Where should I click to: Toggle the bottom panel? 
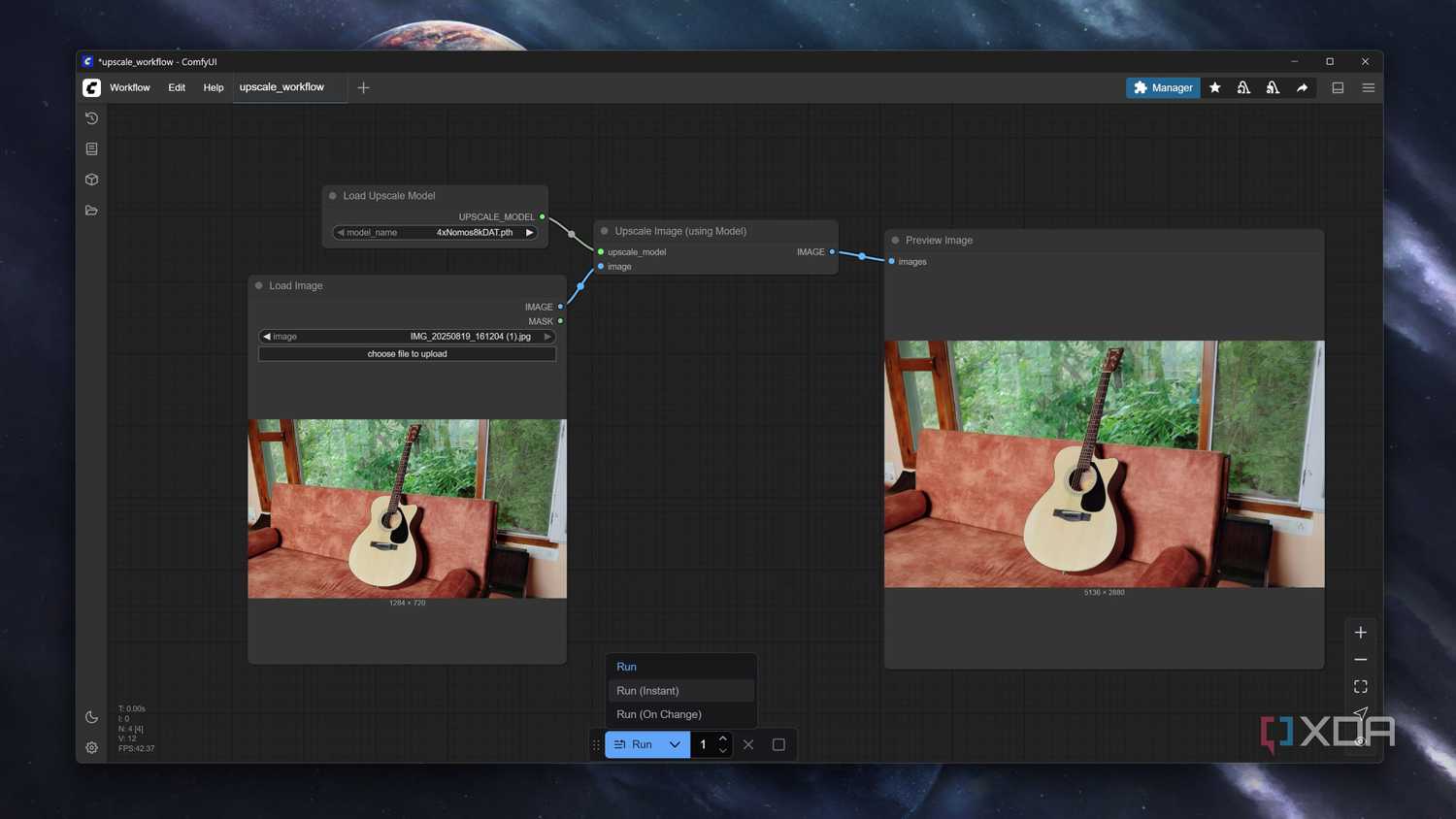coord(1338,87)
